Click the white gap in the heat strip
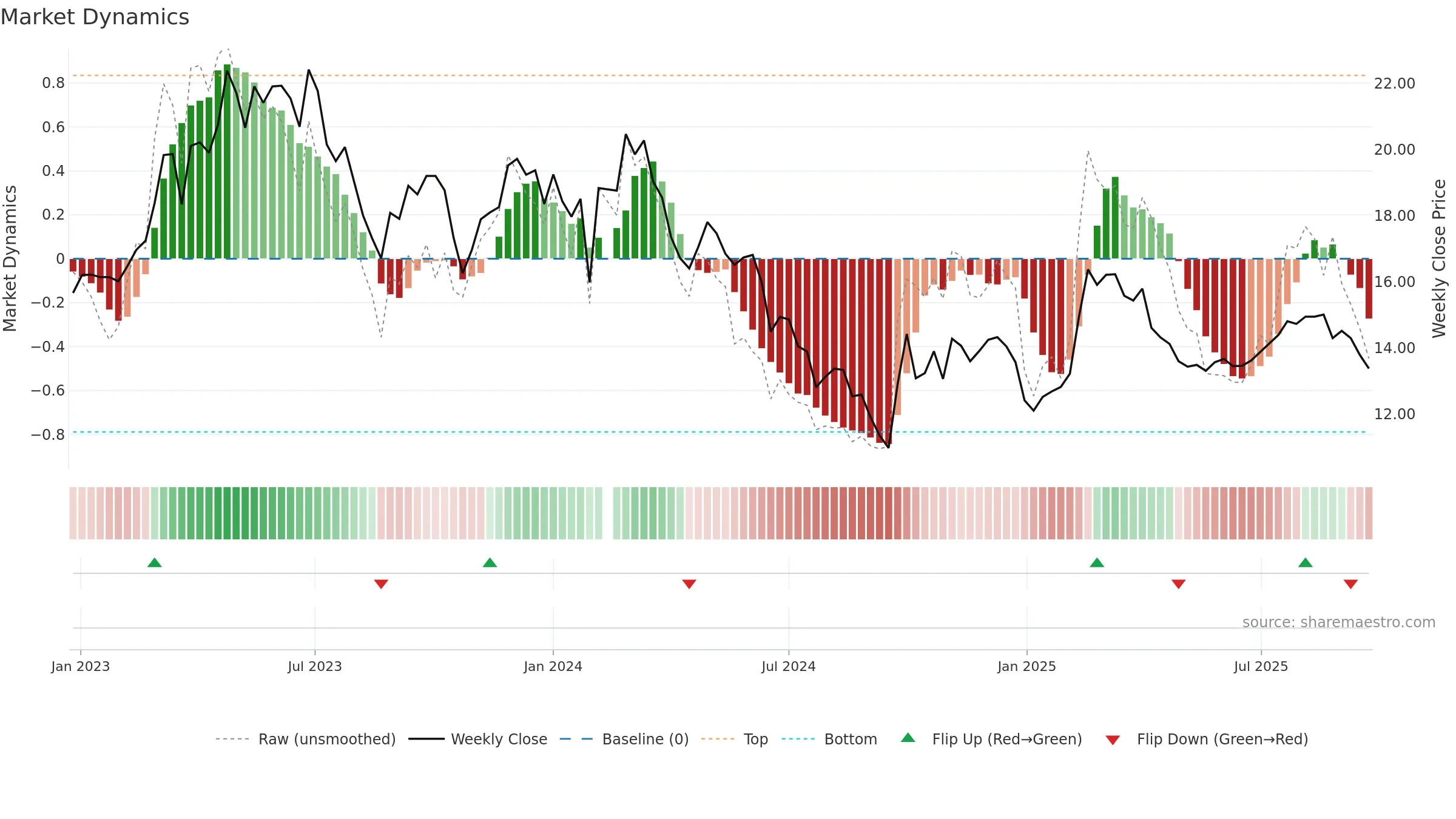Viewport: 1456px width, 819px height. click(x=608, y=513)
